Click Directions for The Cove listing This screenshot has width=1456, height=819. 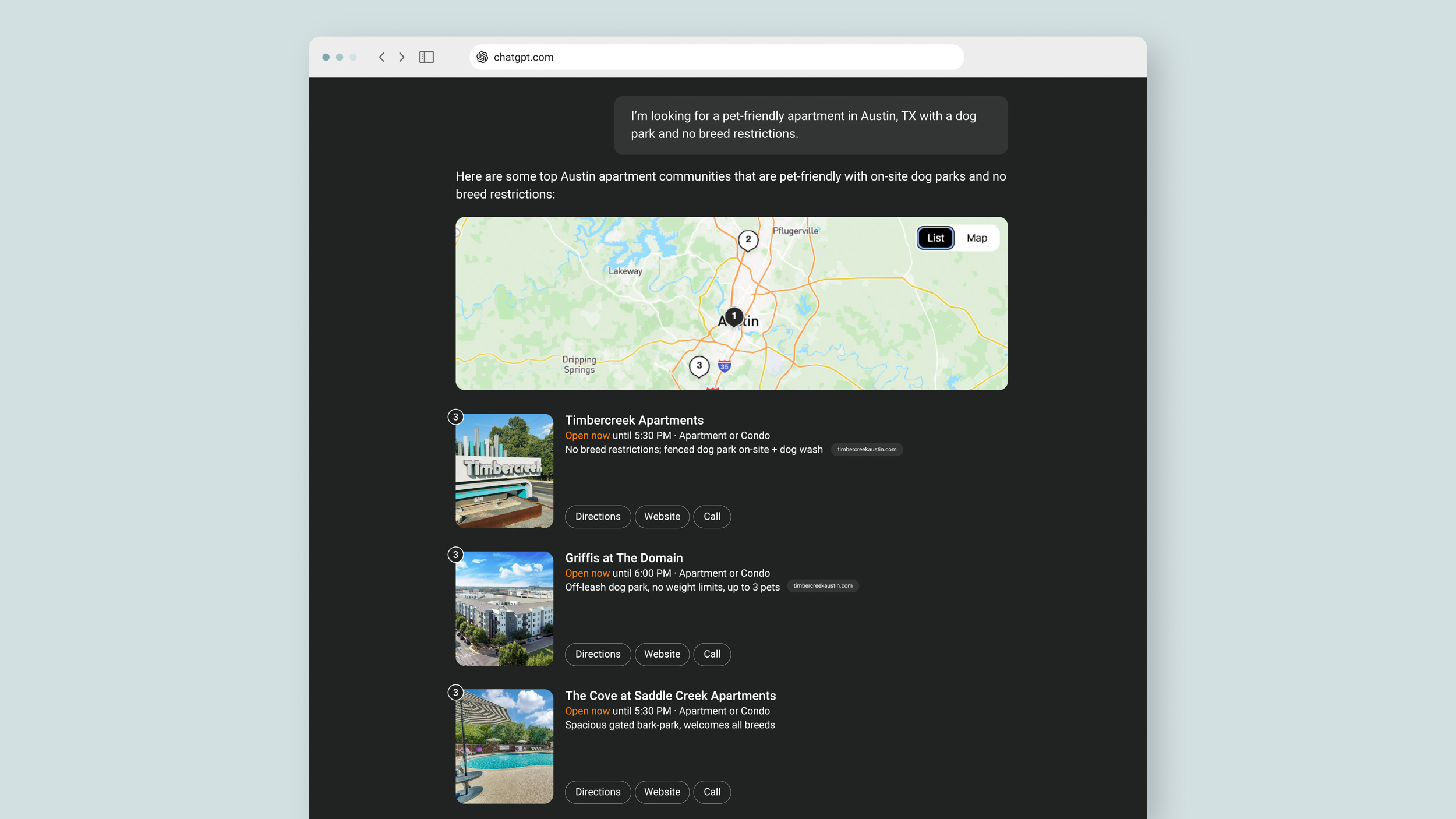click(x=598, y=792)
